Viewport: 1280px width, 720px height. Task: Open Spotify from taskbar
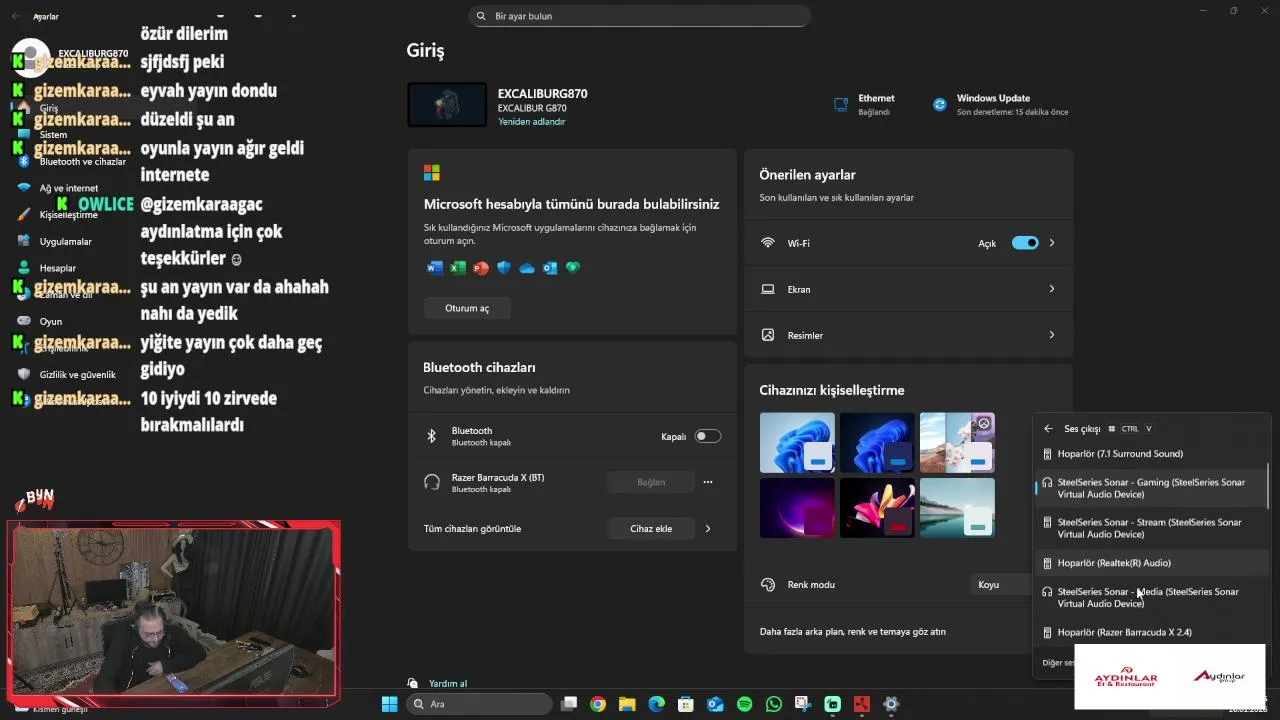click(x=744, y=704)
